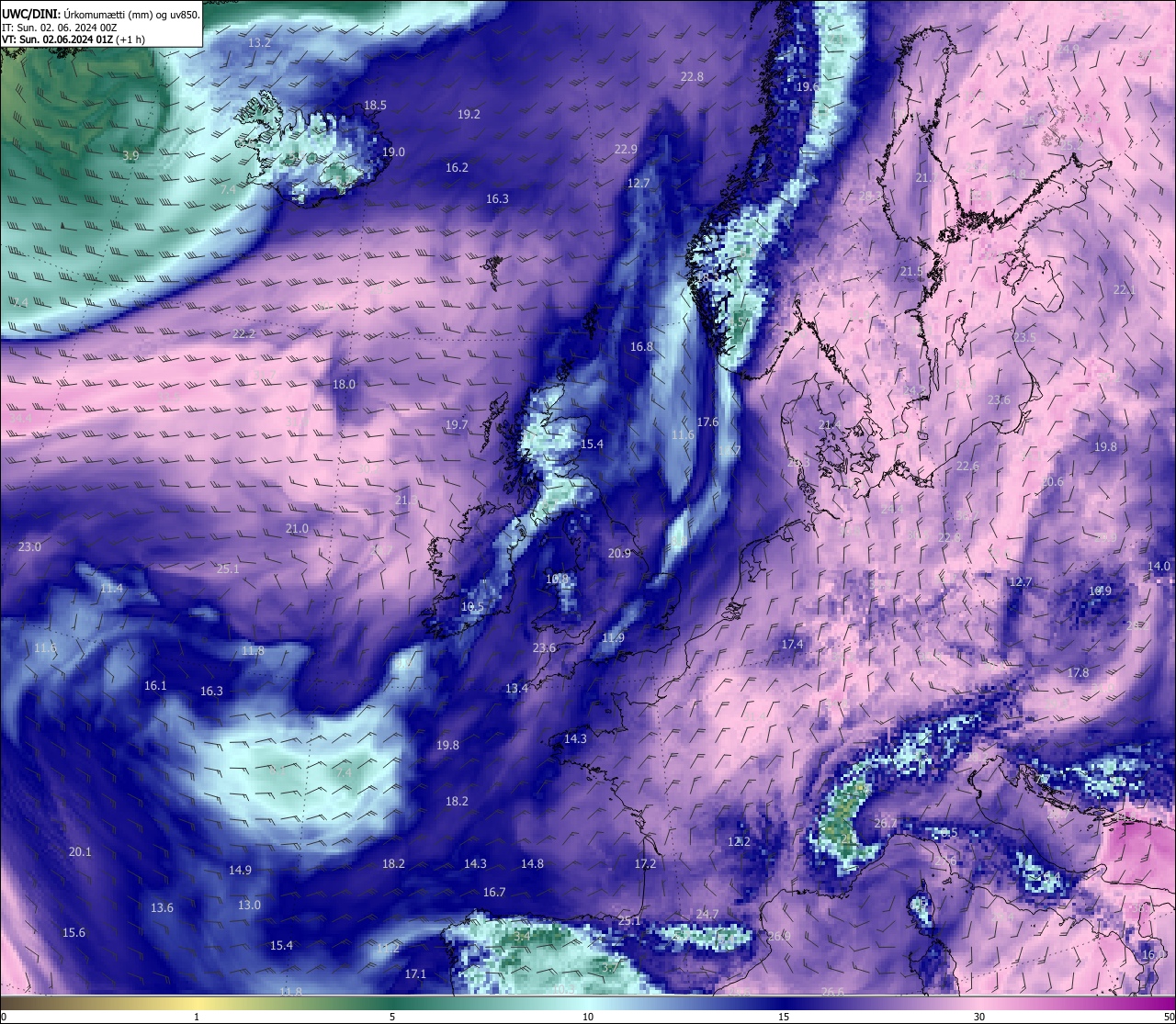The height and width of the screenshot is (1024, 1176).
Task: Click the colour scale tick label '50'
Action: [x=1169, y=1017]
